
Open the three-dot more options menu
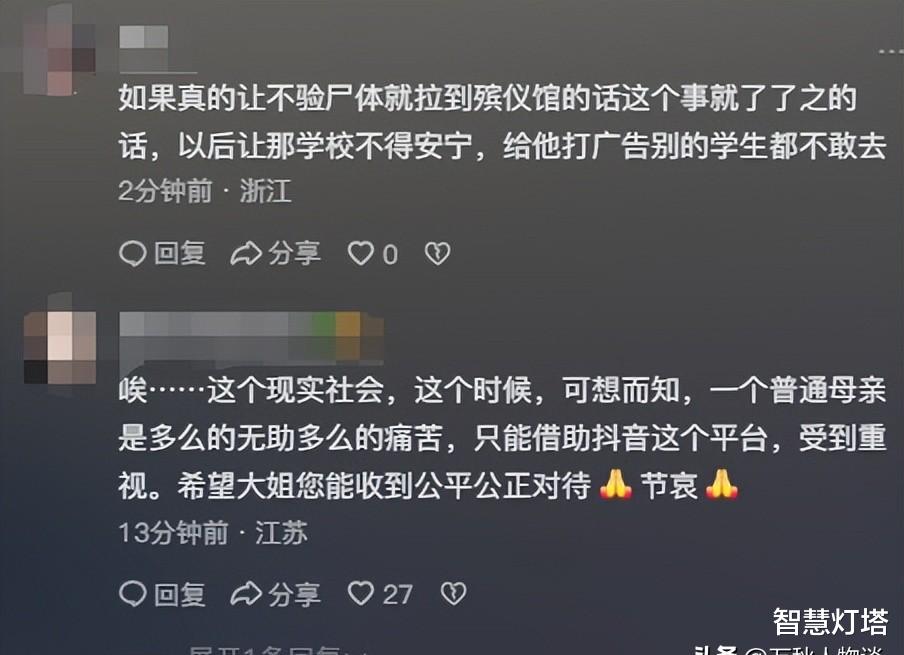coord(891,52)
